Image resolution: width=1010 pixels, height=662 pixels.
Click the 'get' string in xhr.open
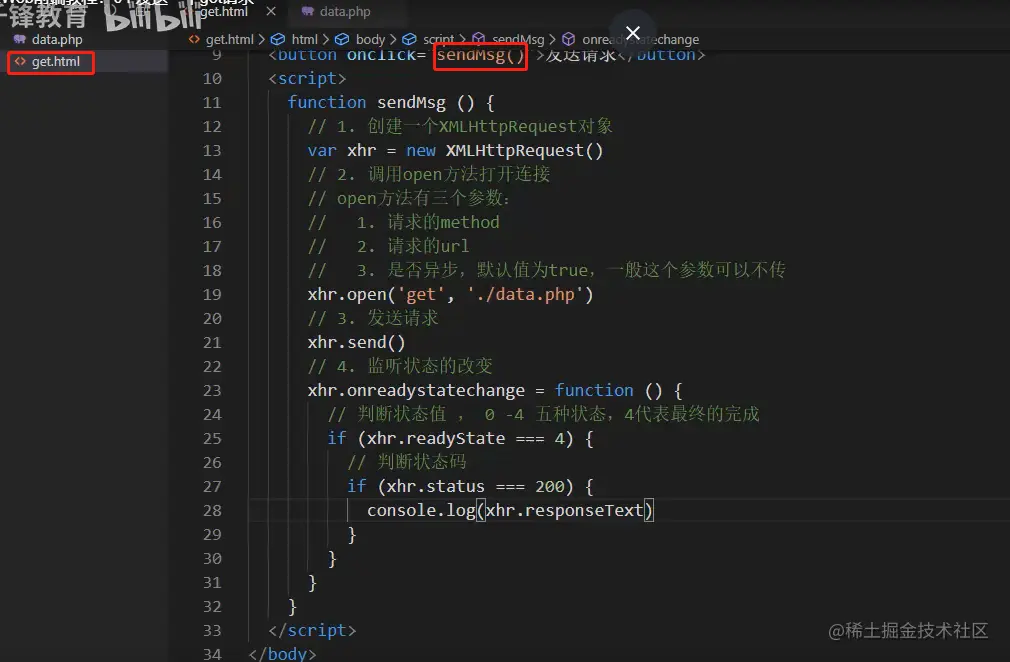tap(421, 294)
